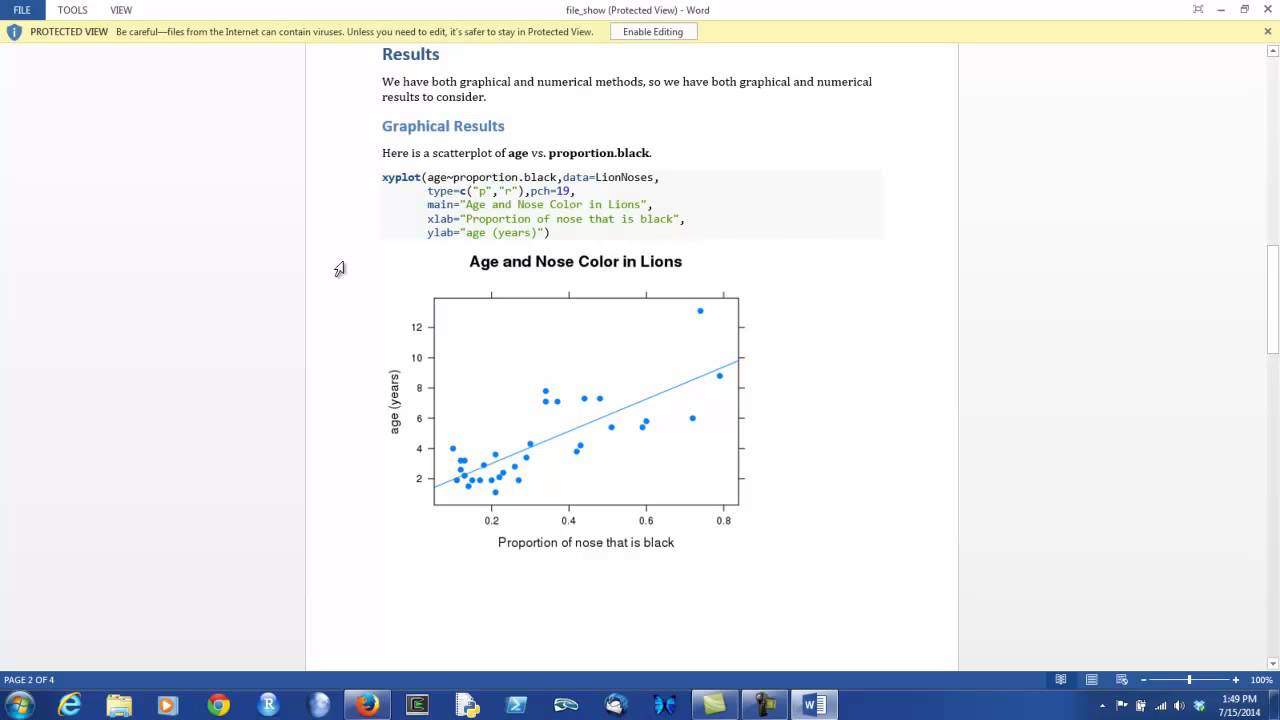The width and height of the screenshot is (1280, 720).
Task: Switch to Firefox in the taskbar
Action: (367, 705)
